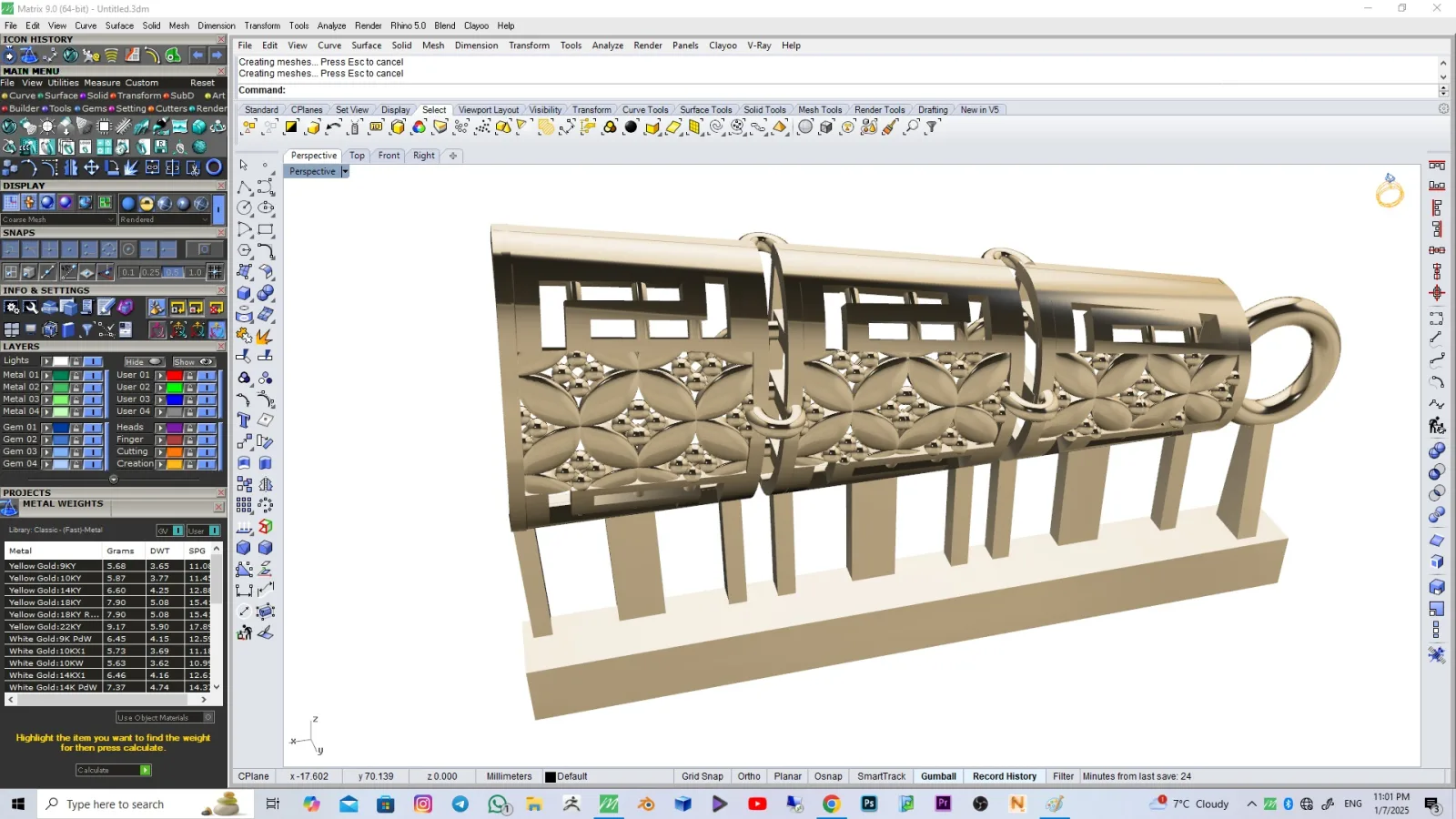Open the Perspective viewport dropdown arrow

point(345,171)
